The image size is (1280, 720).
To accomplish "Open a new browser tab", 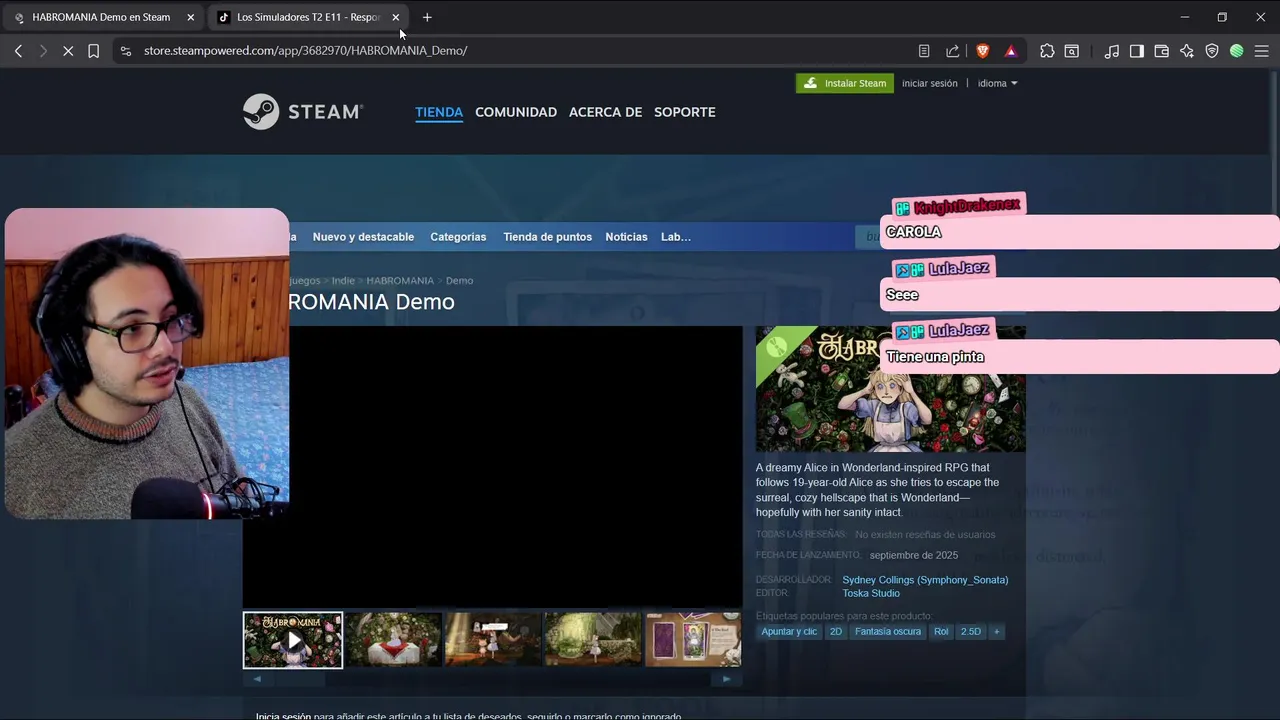I will (427, 17).
